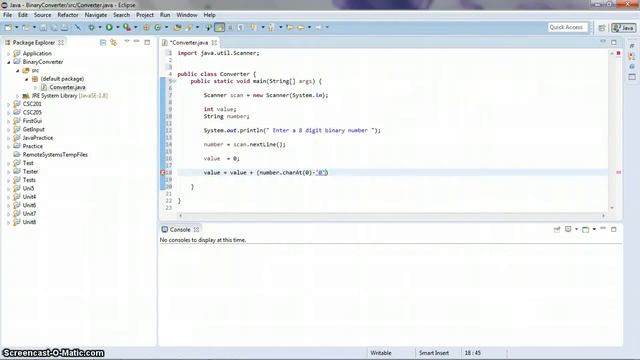640x360 pixels.
Task: Select the RemoteSystemsTempFiles project
Action: 55,155
